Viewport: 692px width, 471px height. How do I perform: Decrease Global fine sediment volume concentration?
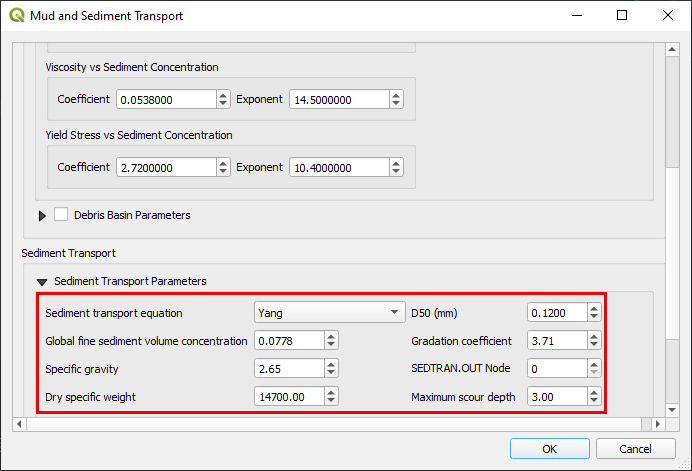point(331,345)
